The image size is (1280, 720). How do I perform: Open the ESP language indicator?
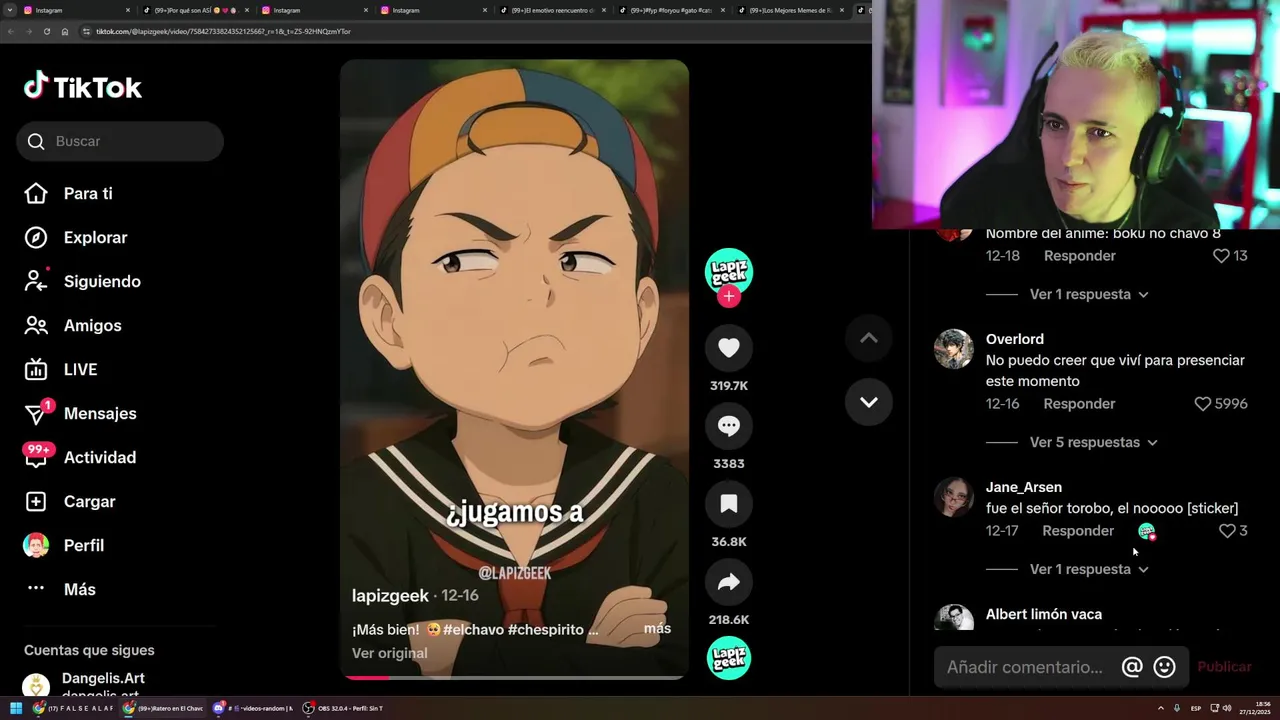[x=1196, y=708]
